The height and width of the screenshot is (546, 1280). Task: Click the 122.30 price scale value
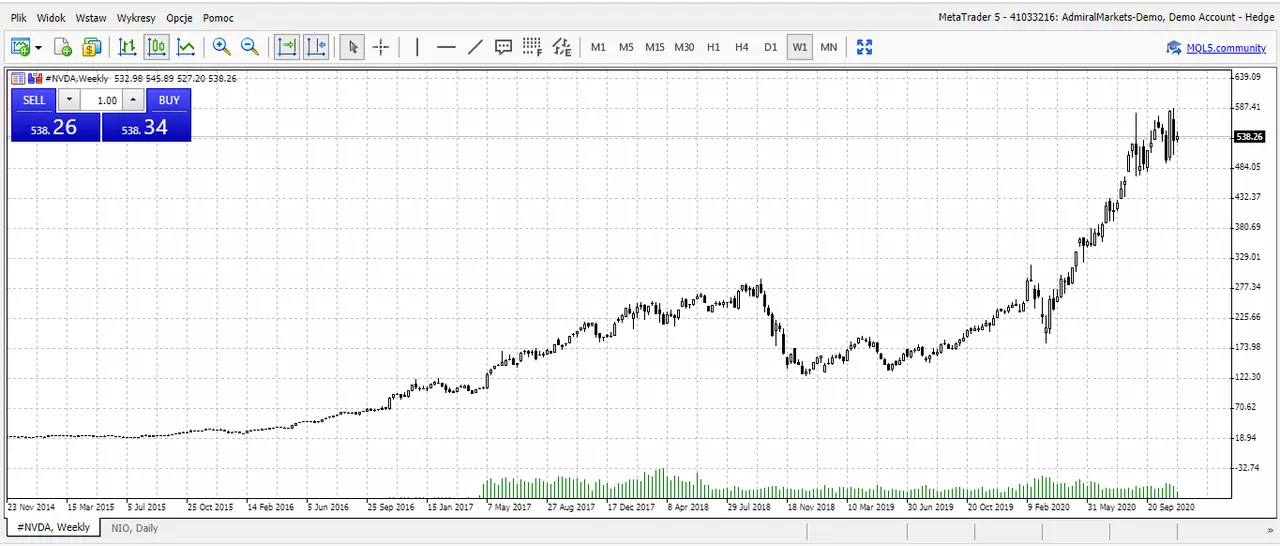[x=1249, y=377]
